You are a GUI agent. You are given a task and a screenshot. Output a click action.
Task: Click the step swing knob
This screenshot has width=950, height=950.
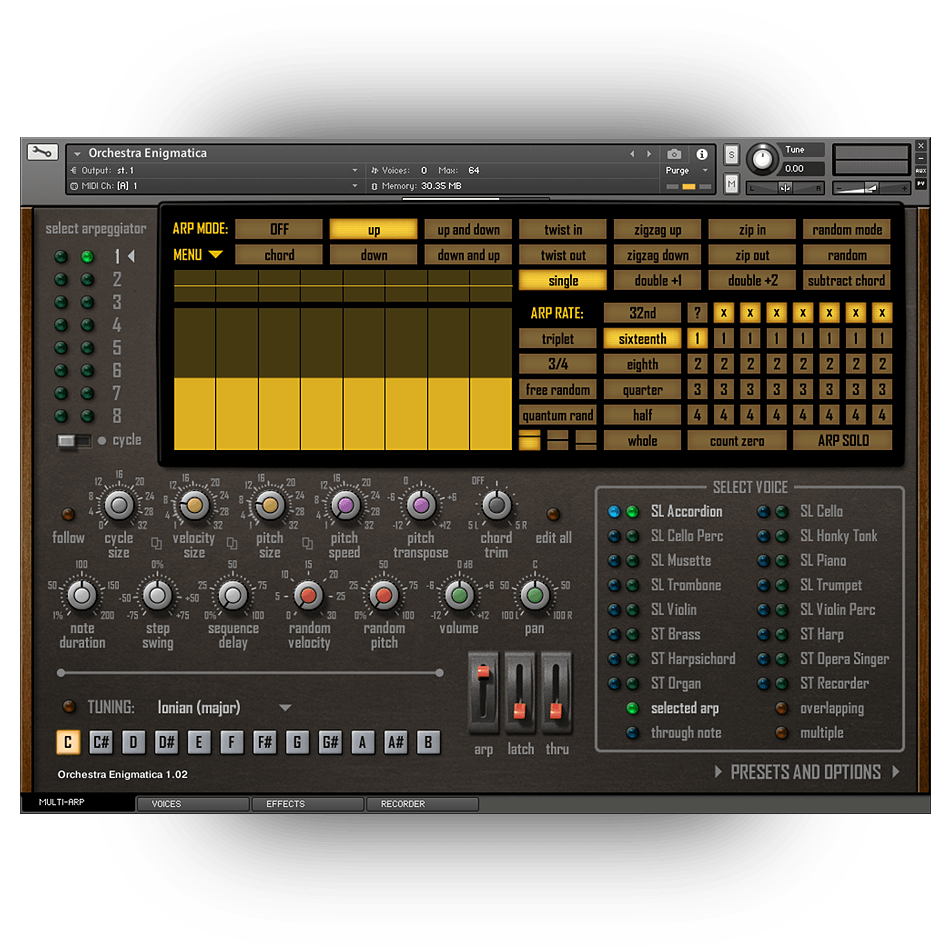click(x=157, y=596)
